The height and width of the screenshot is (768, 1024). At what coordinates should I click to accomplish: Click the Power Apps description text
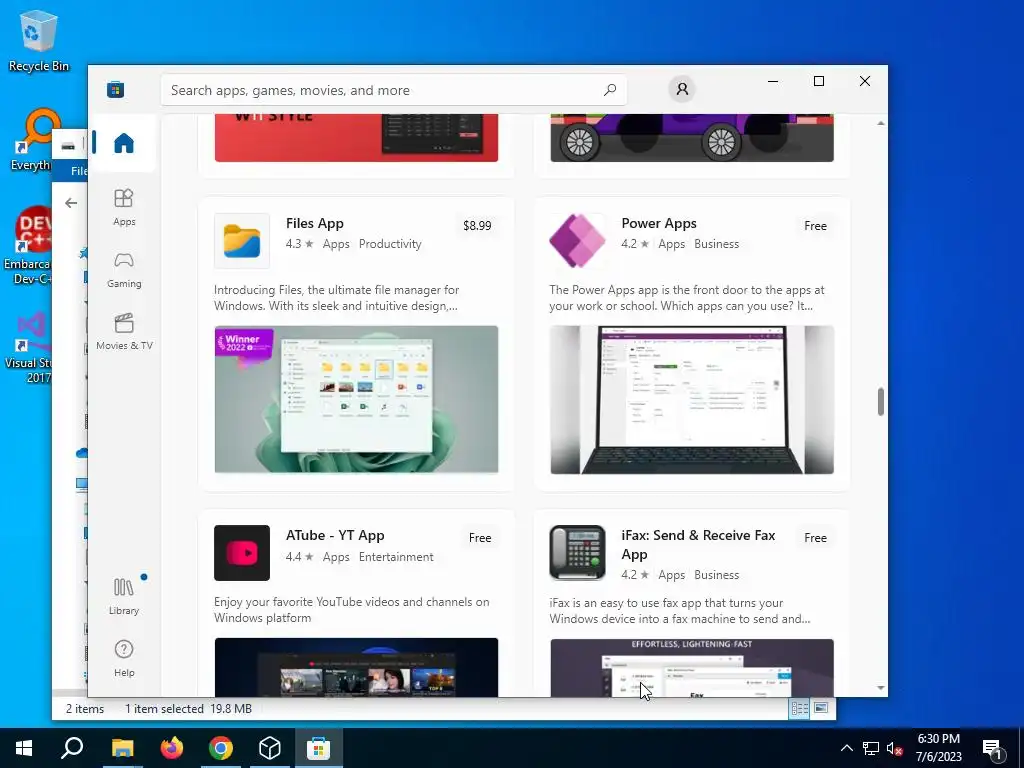coord(687,298)
